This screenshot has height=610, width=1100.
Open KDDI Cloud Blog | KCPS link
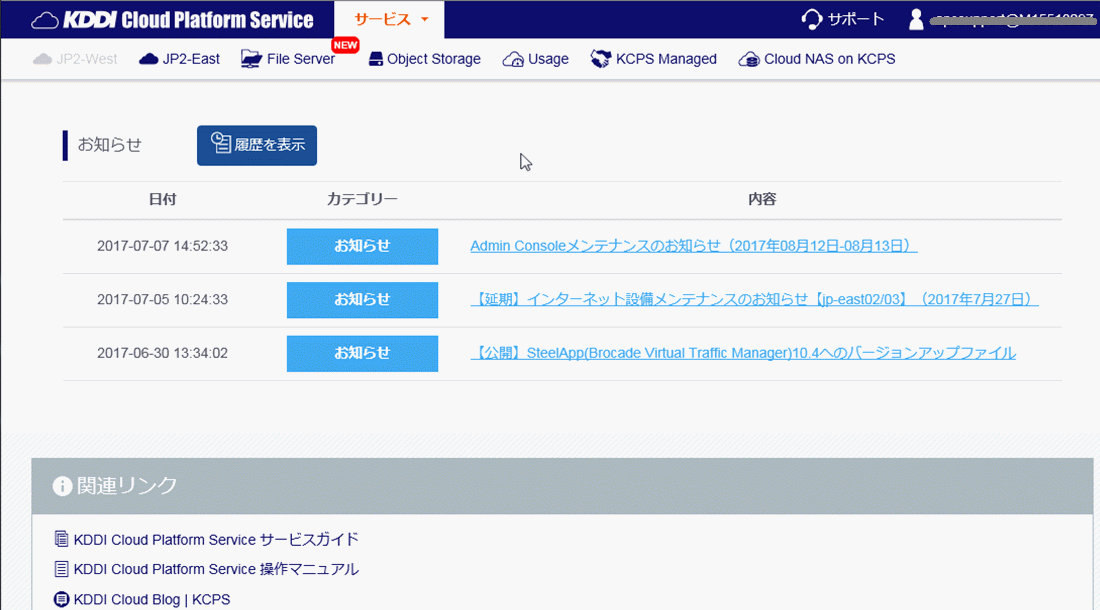point(152,599)
